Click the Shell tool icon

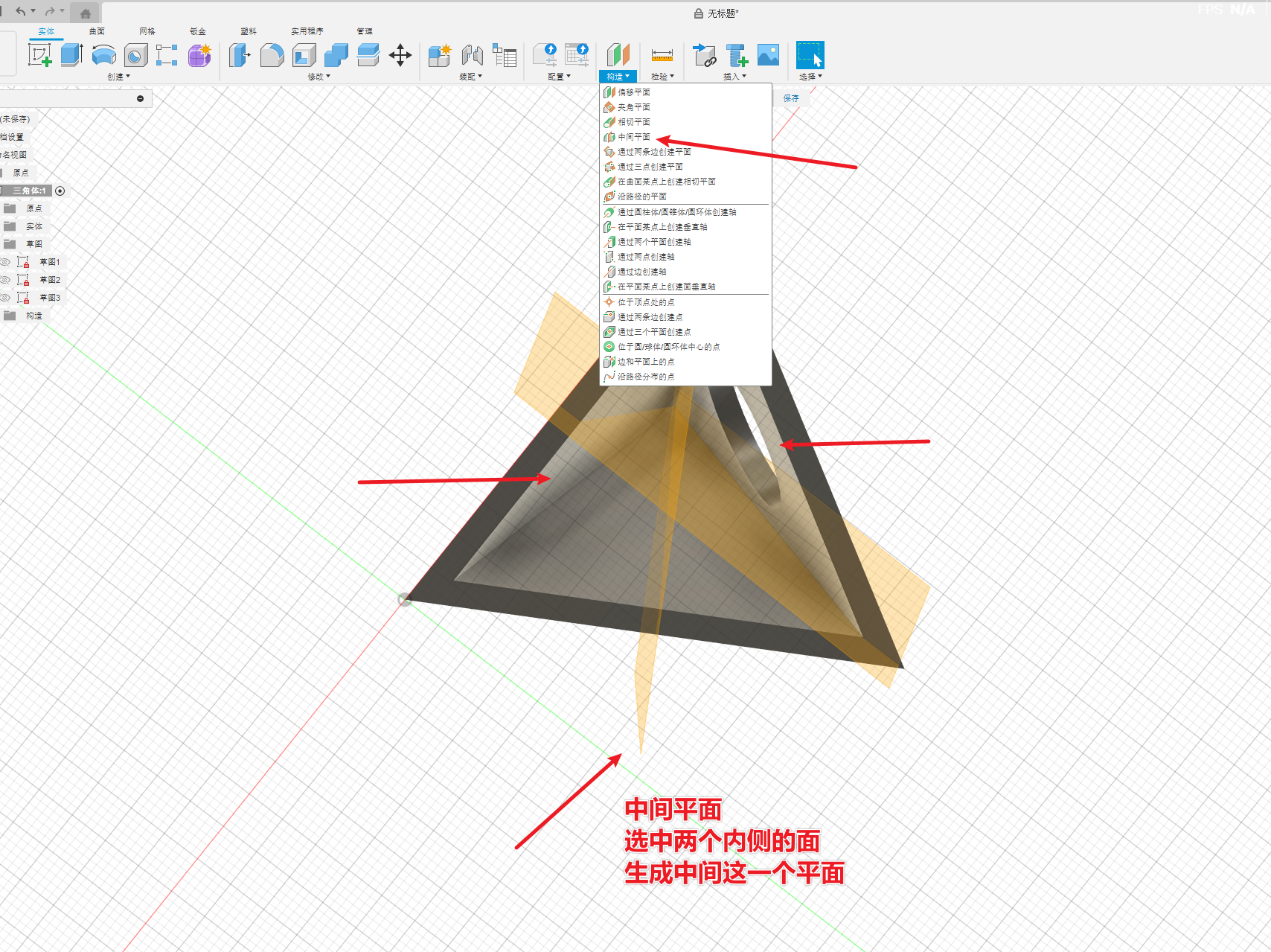(x=304, y=55)
